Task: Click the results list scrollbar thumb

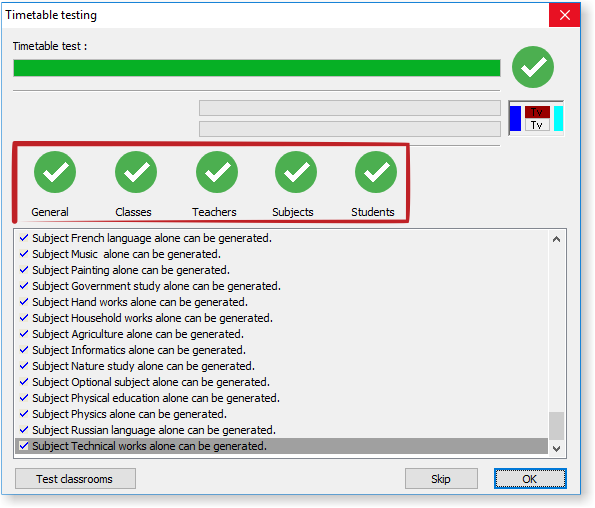Action: click(x=556, y=426)
